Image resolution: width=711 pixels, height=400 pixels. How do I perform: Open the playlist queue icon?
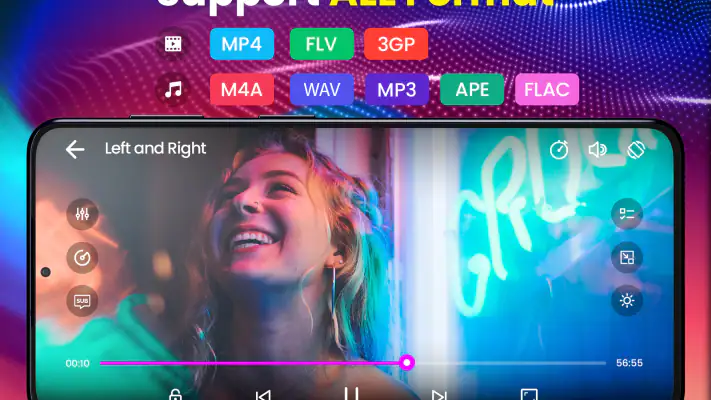pos(627,214)
